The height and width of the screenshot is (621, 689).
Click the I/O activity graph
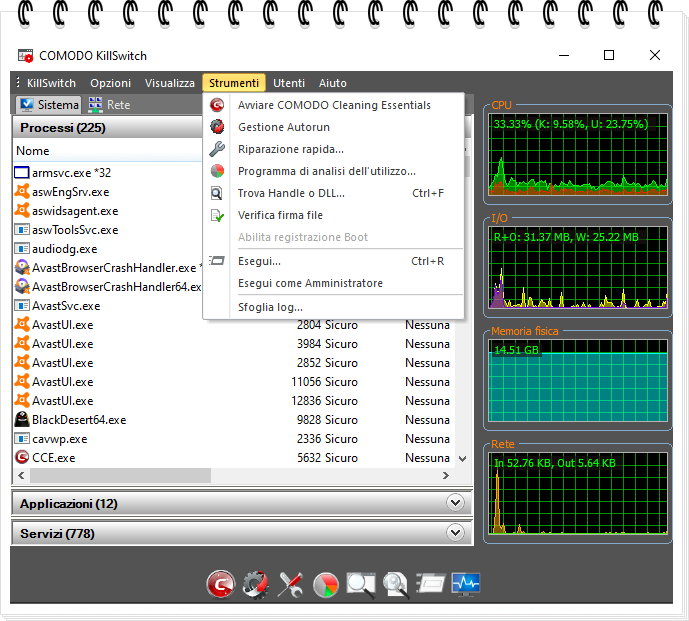click(x=578, y=267)
